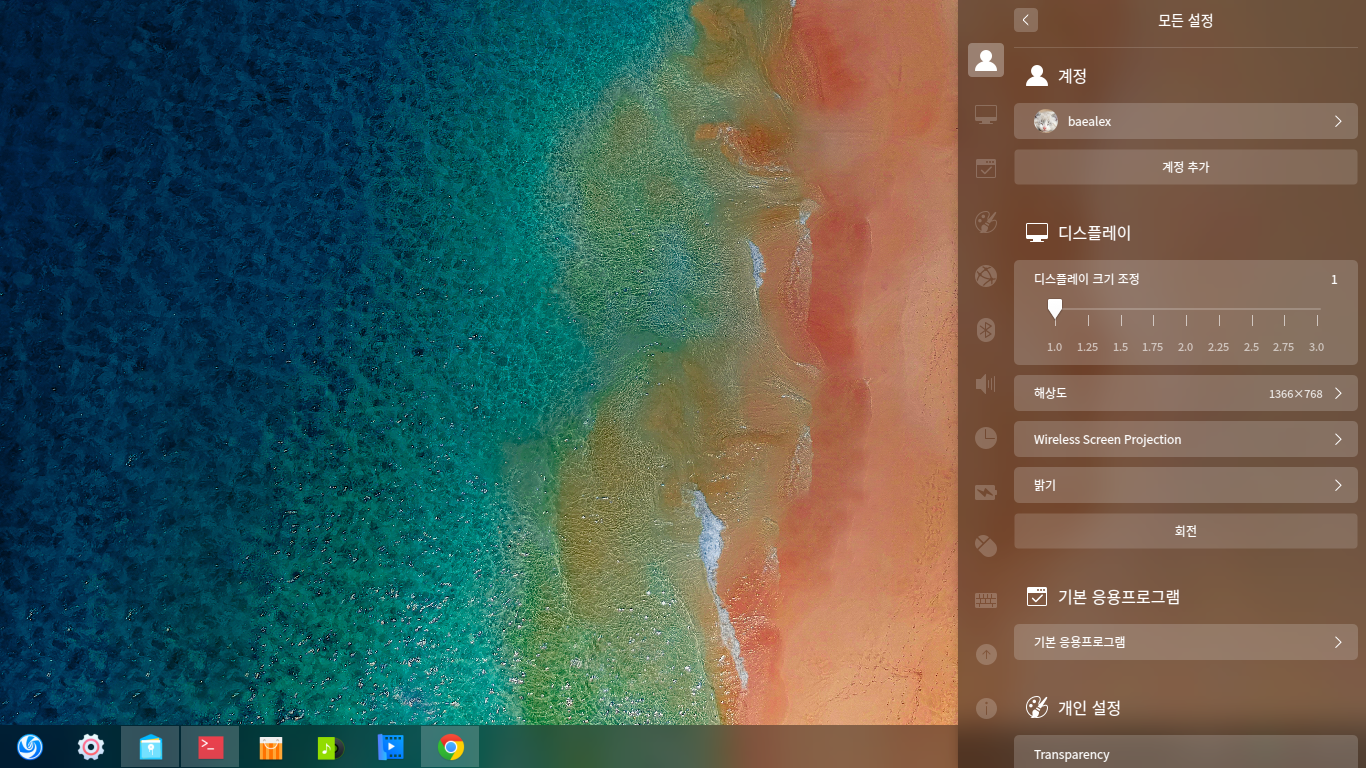Expand the 밝기 brightness settings
The height and width of the screenshot is (768, 1366).
(1185, 485)
